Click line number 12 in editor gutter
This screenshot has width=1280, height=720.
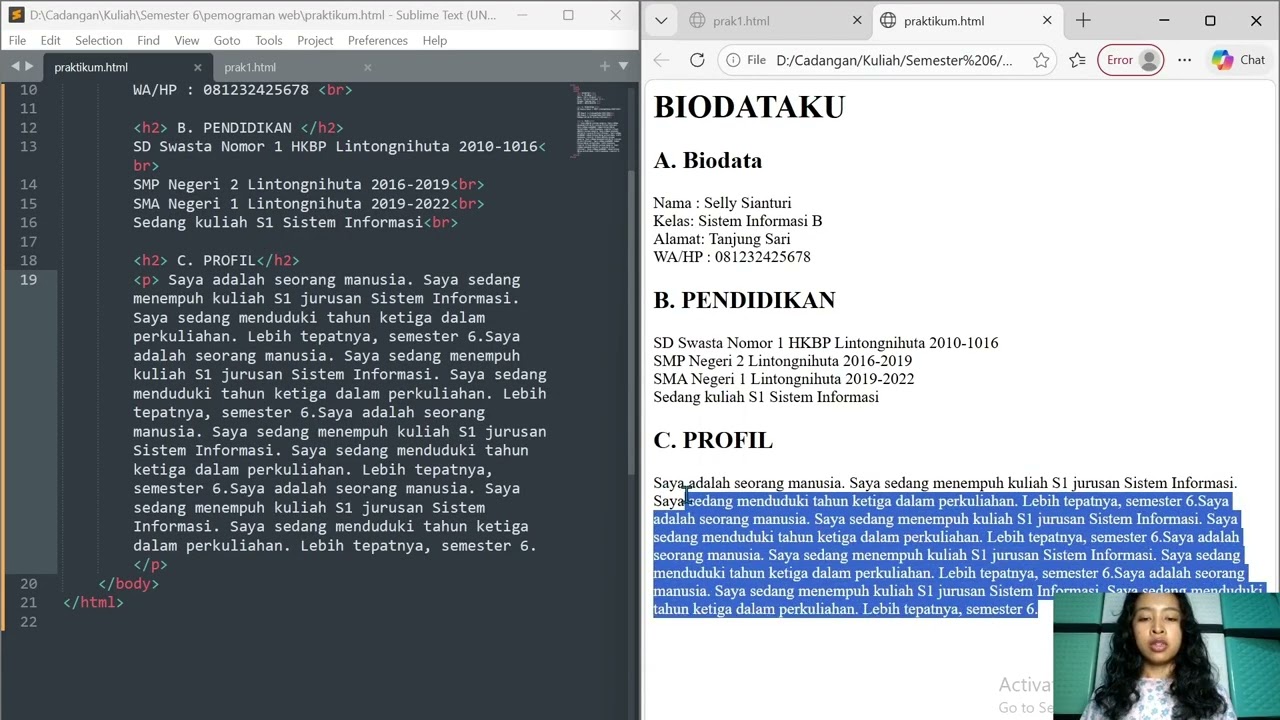(x=28, y=128)
